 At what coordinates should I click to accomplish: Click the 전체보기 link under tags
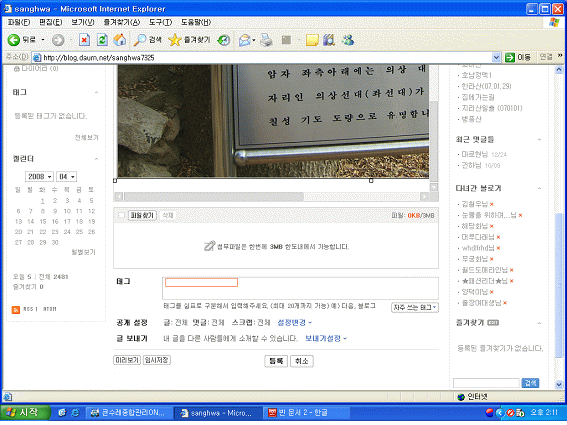[86, 138]
